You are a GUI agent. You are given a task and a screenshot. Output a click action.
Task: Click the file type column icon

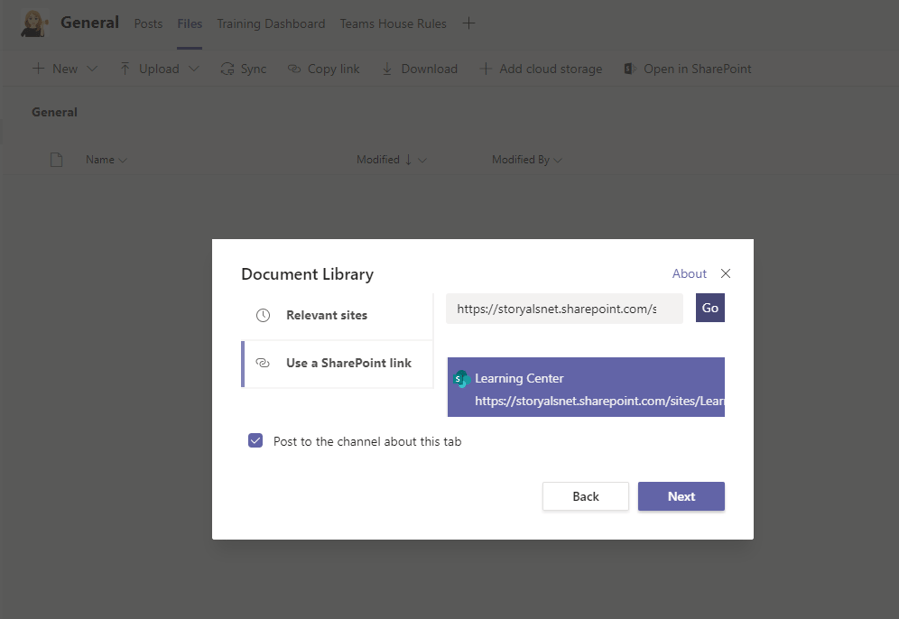(56, 159)
